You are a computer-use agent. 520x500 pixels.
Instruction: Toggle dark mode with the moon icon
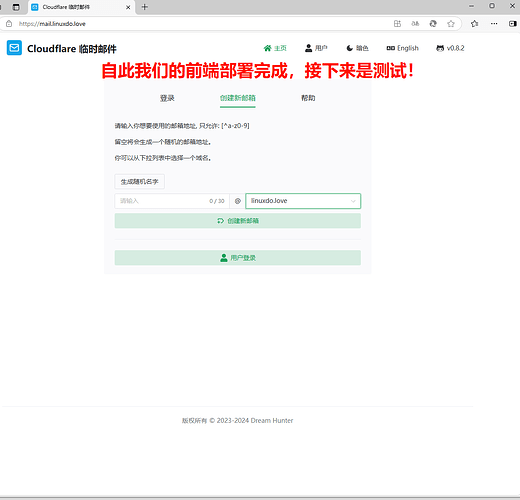click(349, 48)
